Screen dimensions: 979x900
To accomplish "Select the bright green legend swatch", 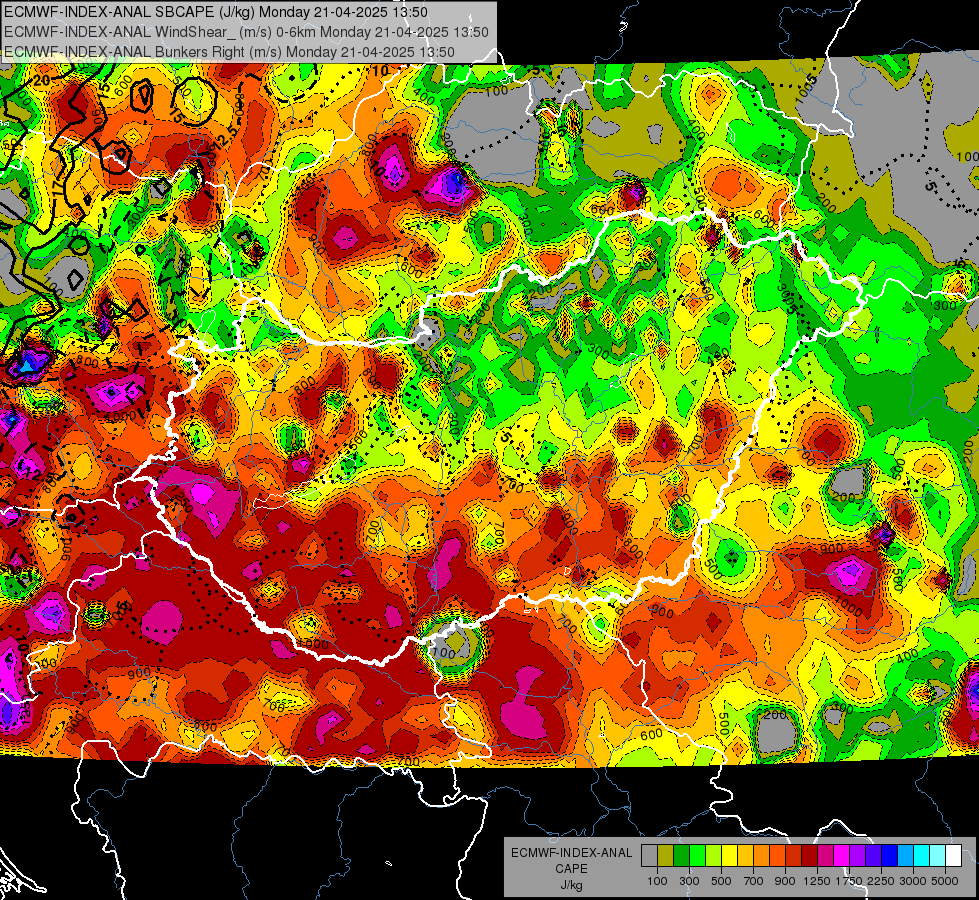I will click(x=697, y=856).
